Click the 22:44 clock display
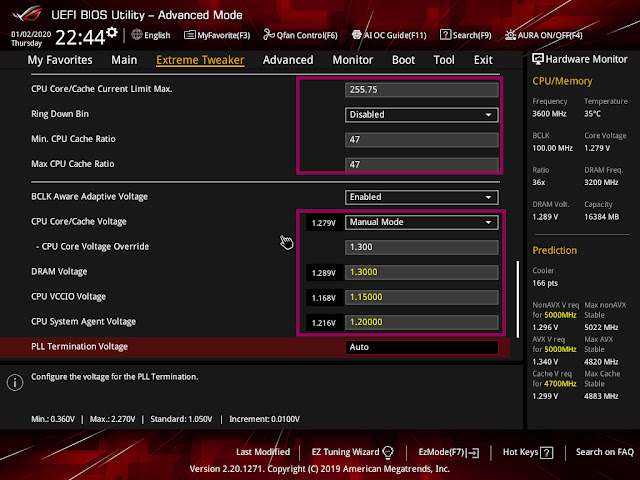The width and height of the screenshot is (640, 480). pyautogui.click(x=80, y=38)
